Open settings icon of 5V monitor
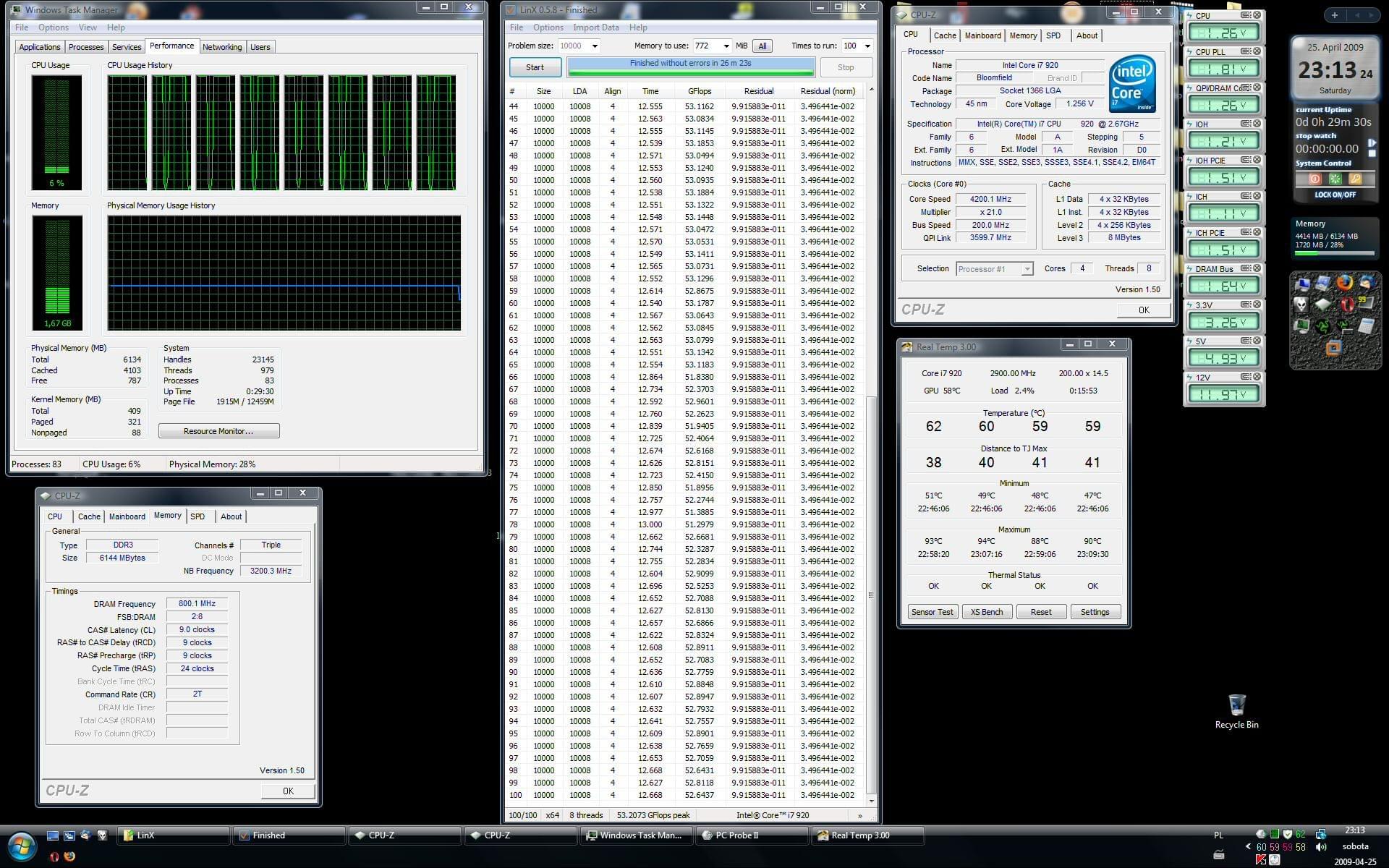 1246,341
